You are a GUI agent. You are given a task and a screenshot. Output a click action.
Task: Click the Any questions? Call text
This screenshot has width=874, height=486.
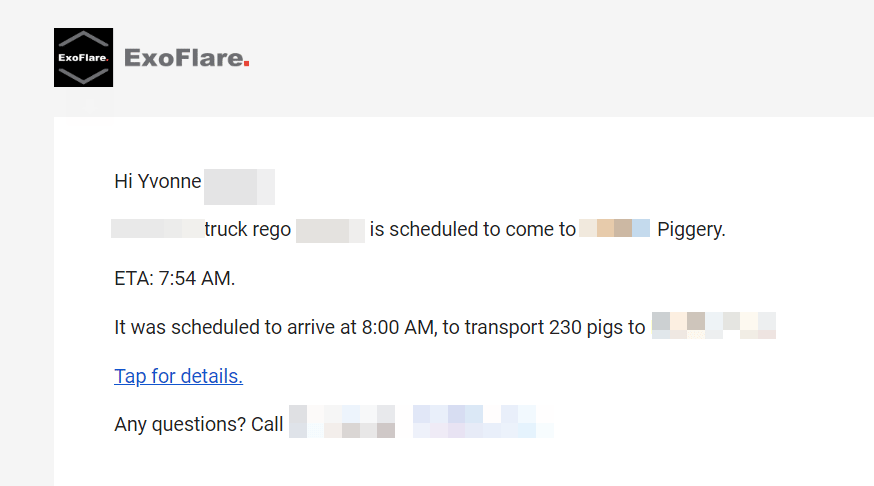[198, 424]
